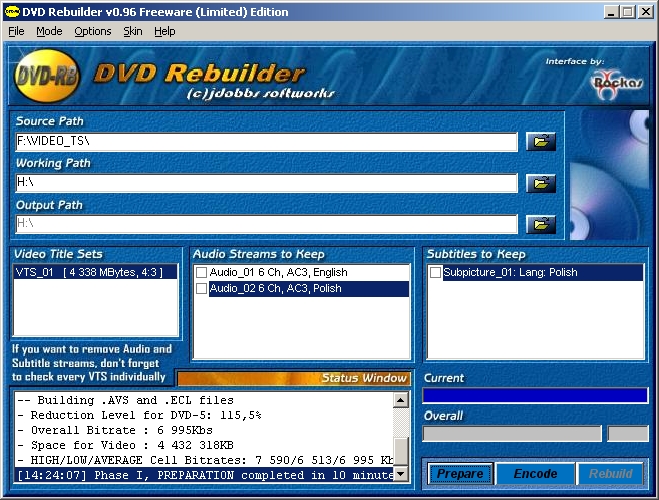Click the Rockas interface logo
The height and width of the screenshot is (500, 659).
click(x=616, y=84)
